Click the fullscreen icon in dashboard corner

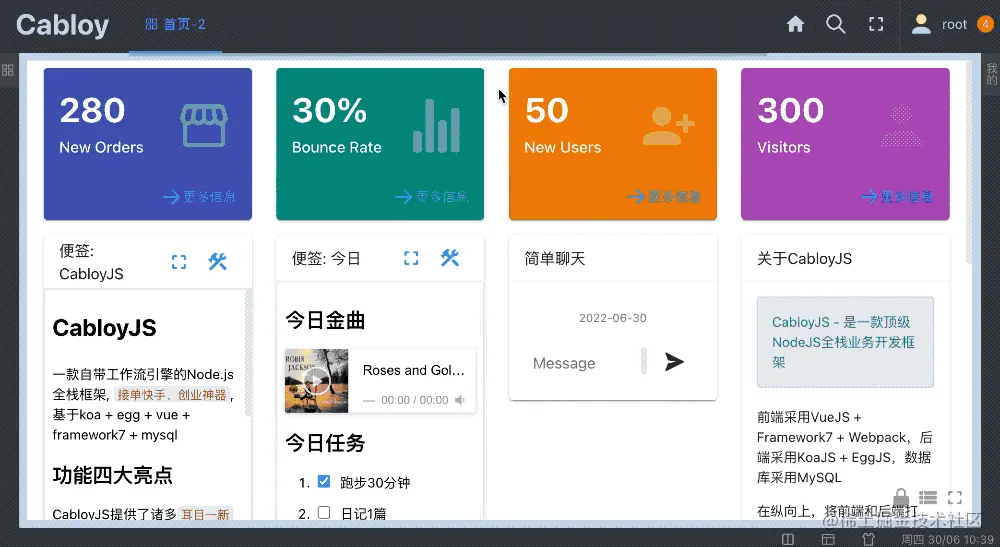955,497
